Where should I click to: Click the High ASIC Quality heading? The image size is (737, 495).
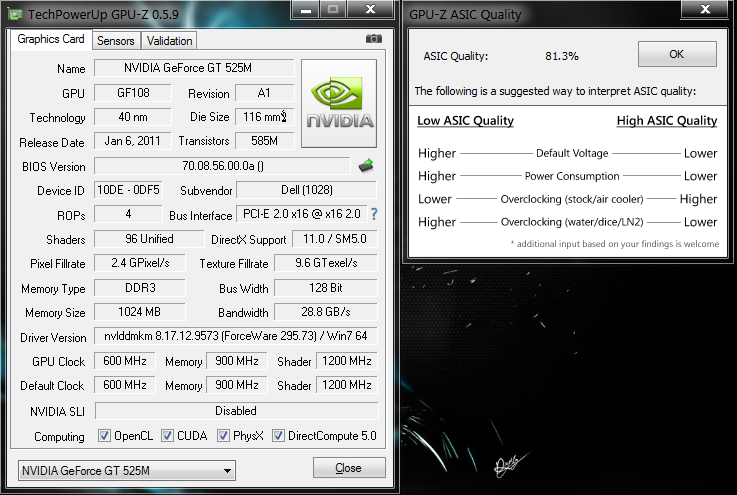pos(666,121)
